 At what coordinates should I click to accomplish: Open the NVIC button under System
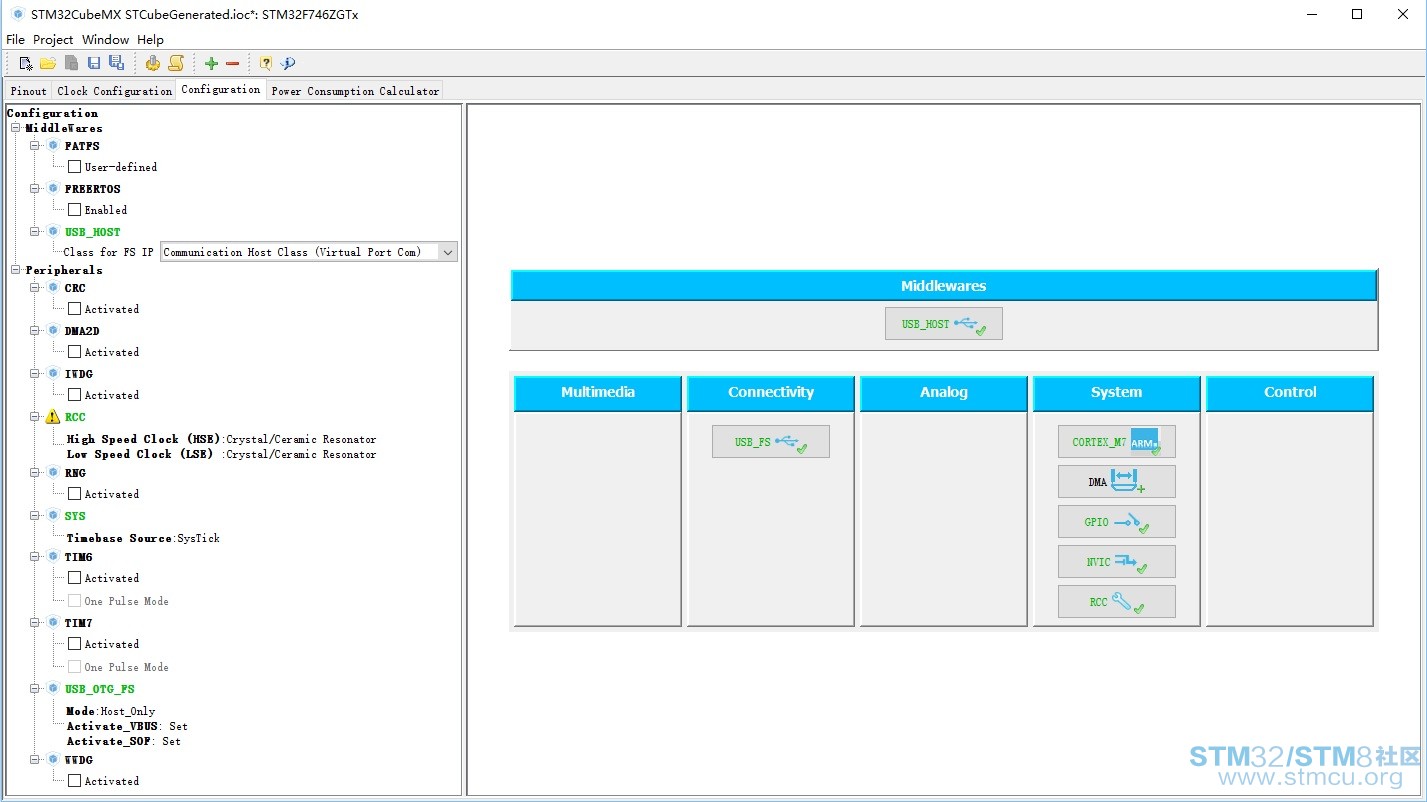[1116, 562]
